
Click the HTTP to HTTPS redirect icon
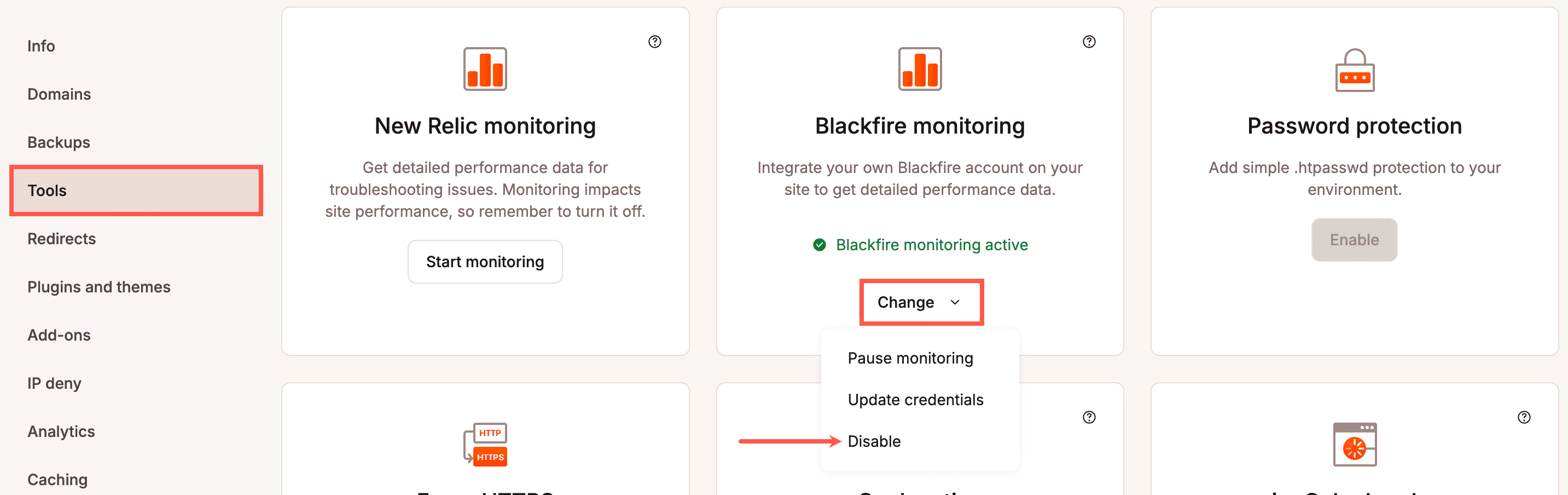click(x=485, y=444)
